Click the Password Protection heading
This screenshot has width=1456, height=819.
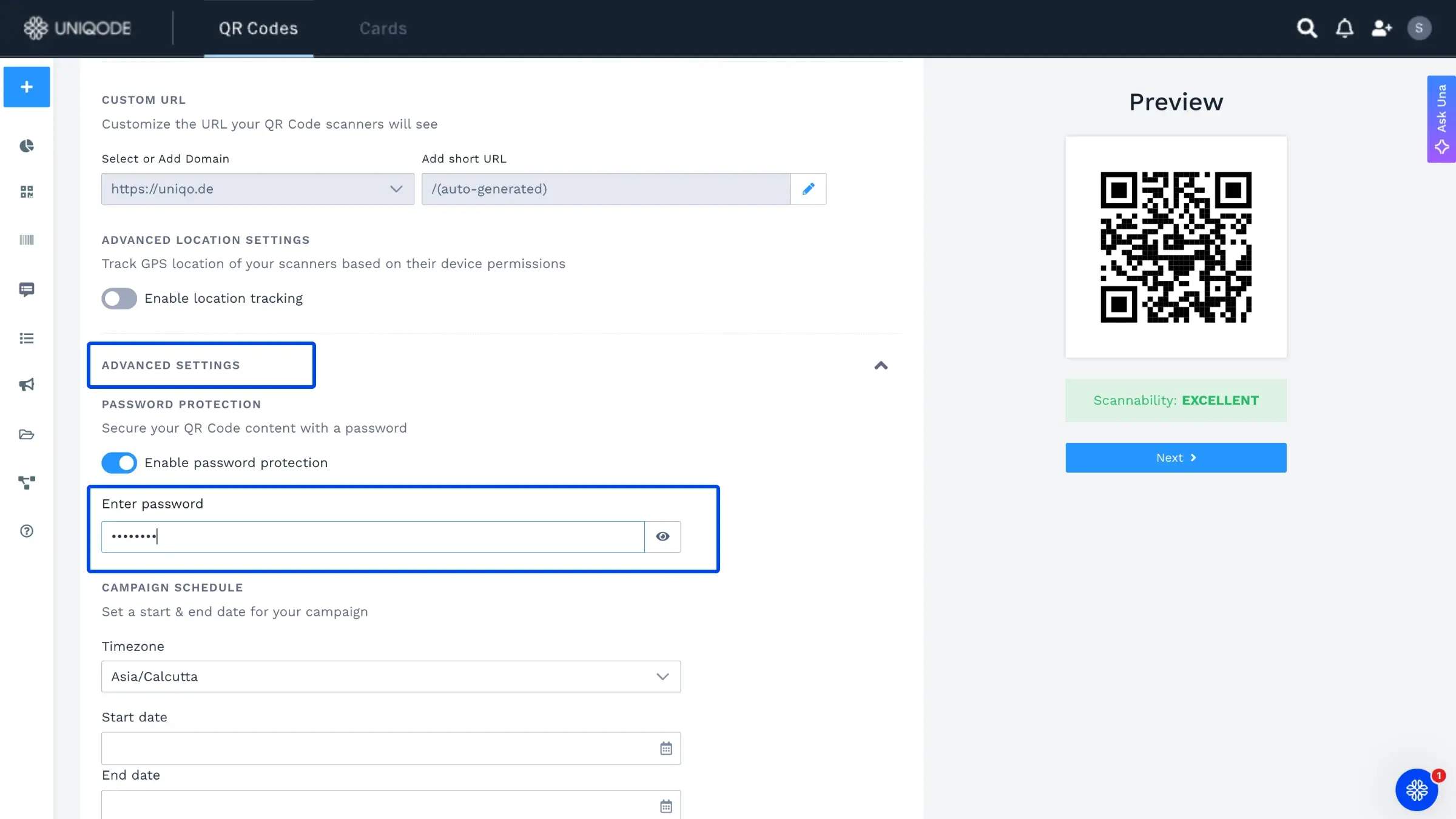[181, 405]
